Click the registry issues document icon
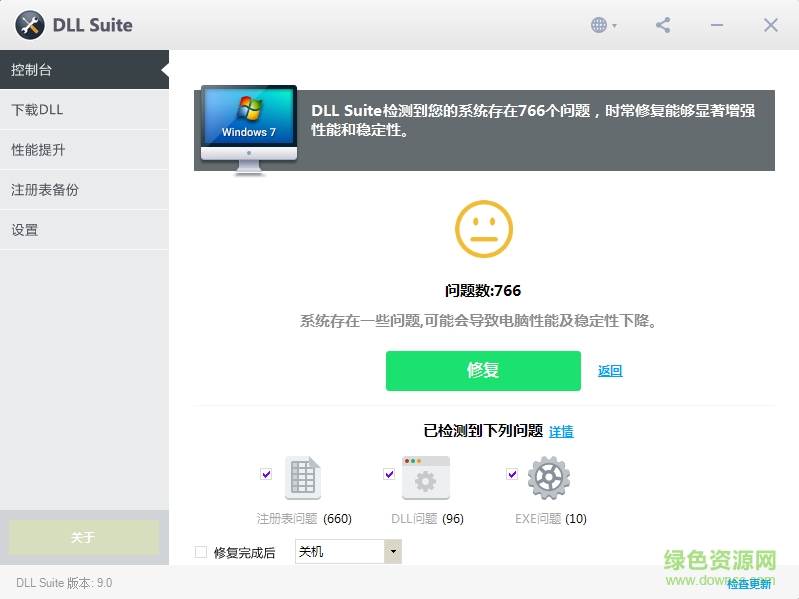This screenshot has height=599, width=799. [x=302, y=478]
